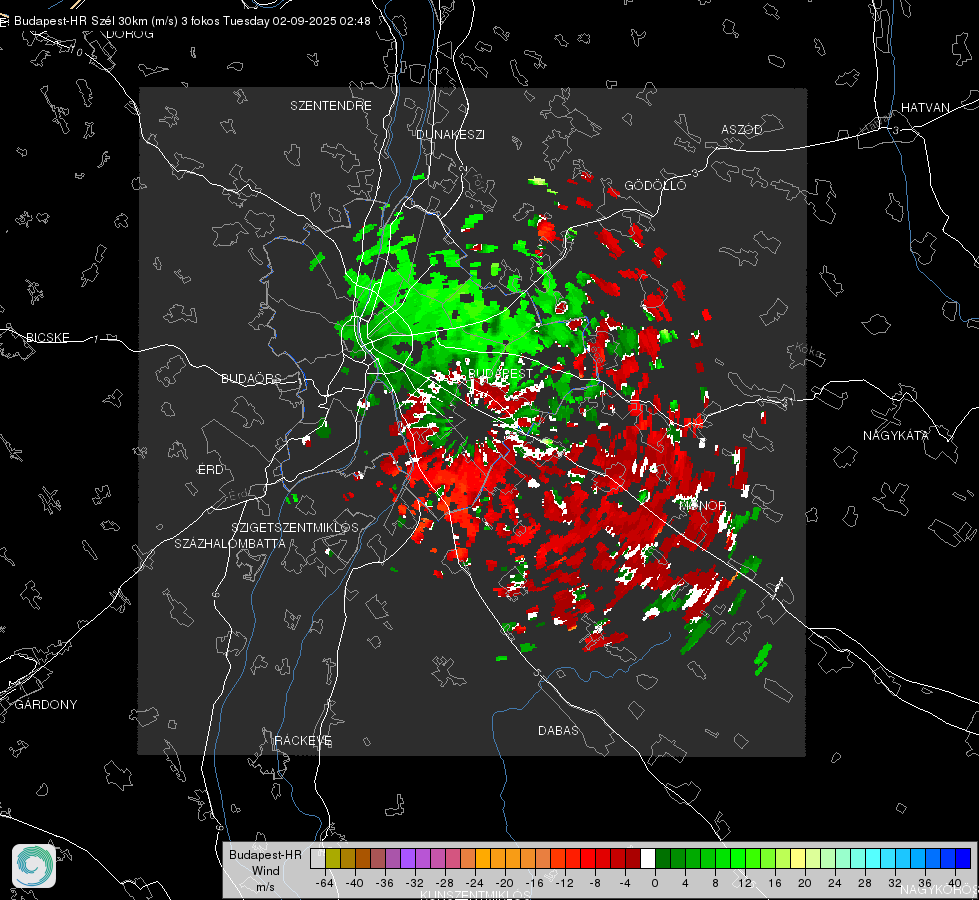
Task: Click the ÉRD city label
Action: [x=210, y=470]
